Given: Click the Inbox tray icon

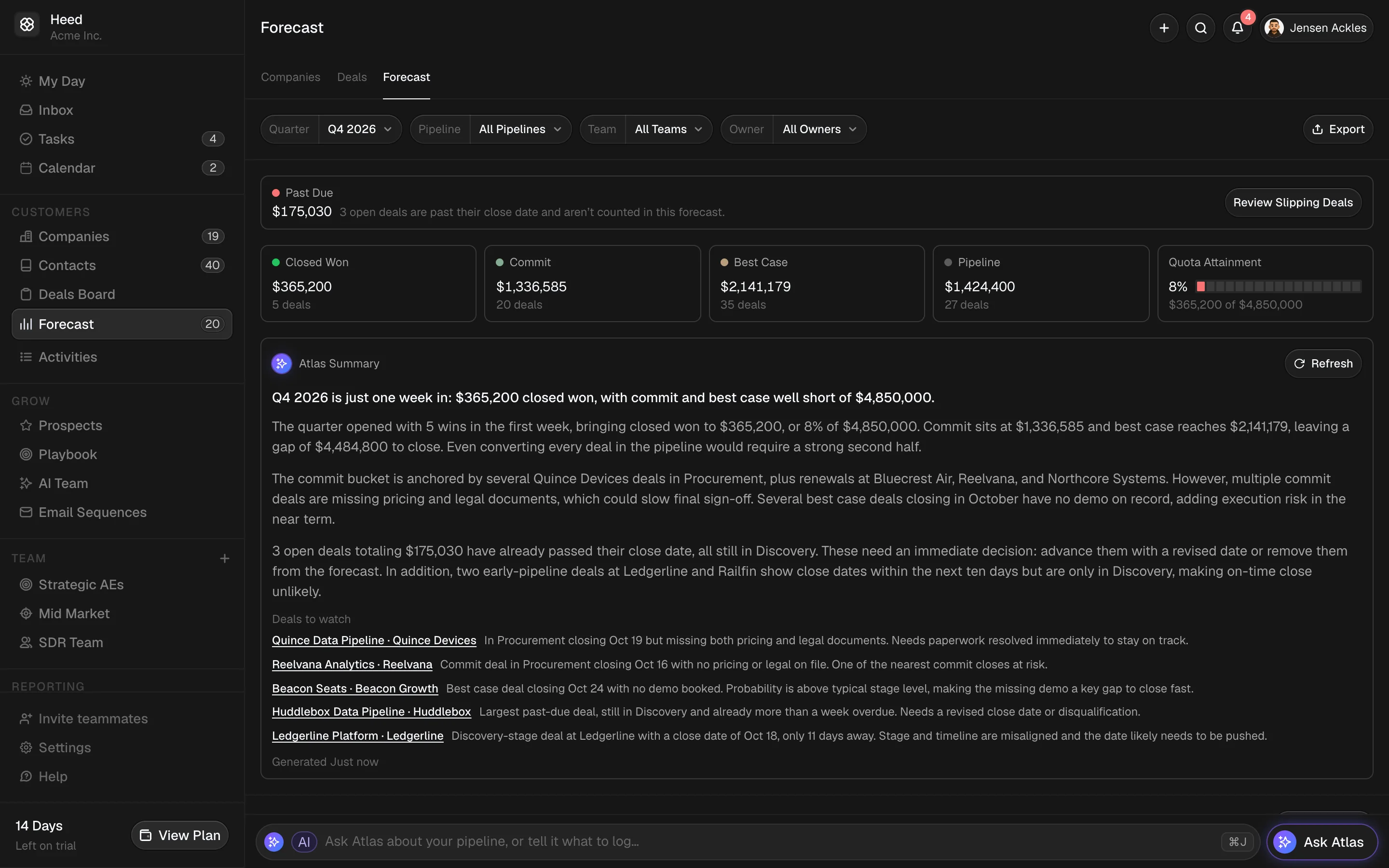Looking at the screenshot, I should tap(26, 109).
